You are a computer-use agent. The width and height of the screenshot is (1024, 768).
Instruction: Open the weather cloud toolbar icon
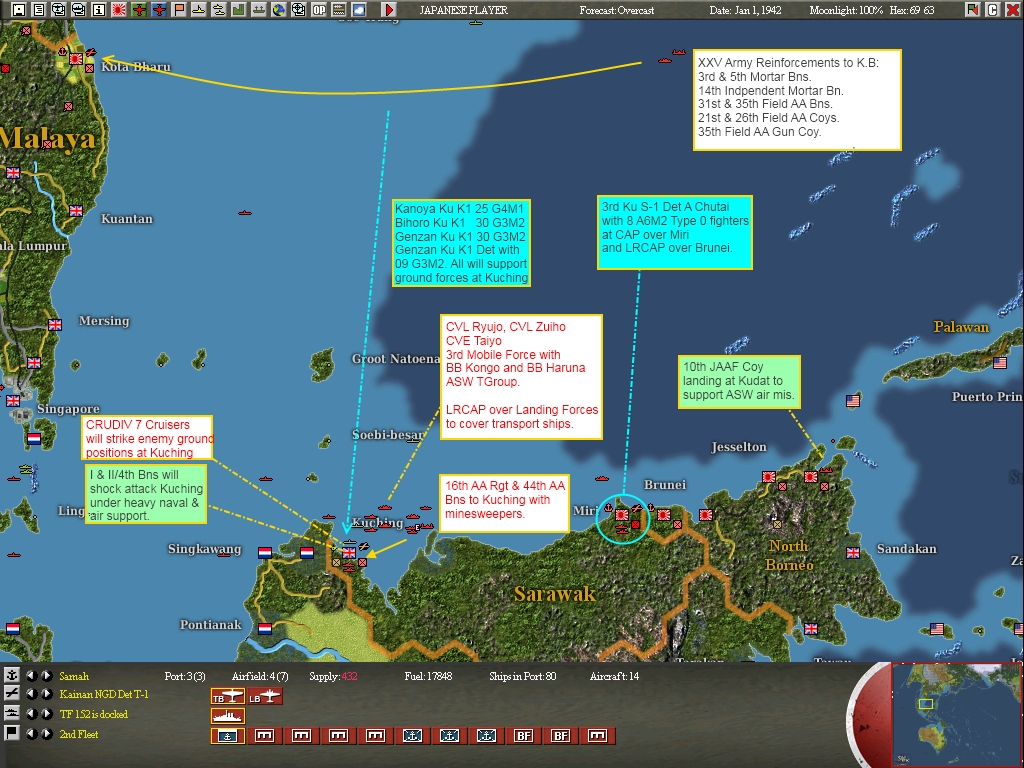[359, 9]
